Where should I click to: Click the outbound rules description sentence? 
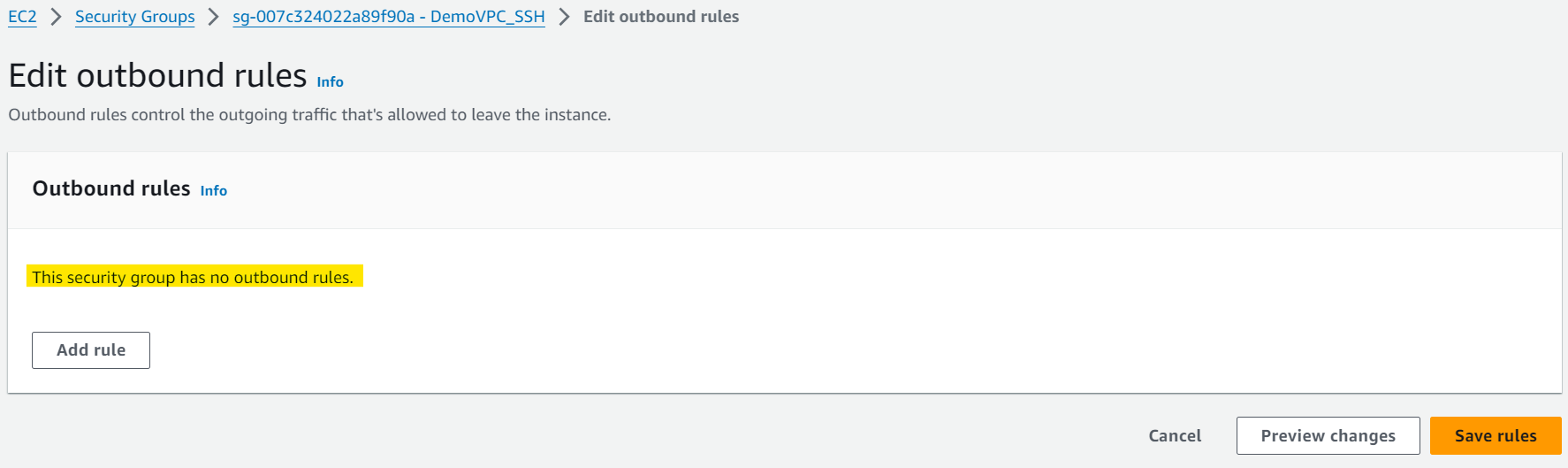pos(309,115)
